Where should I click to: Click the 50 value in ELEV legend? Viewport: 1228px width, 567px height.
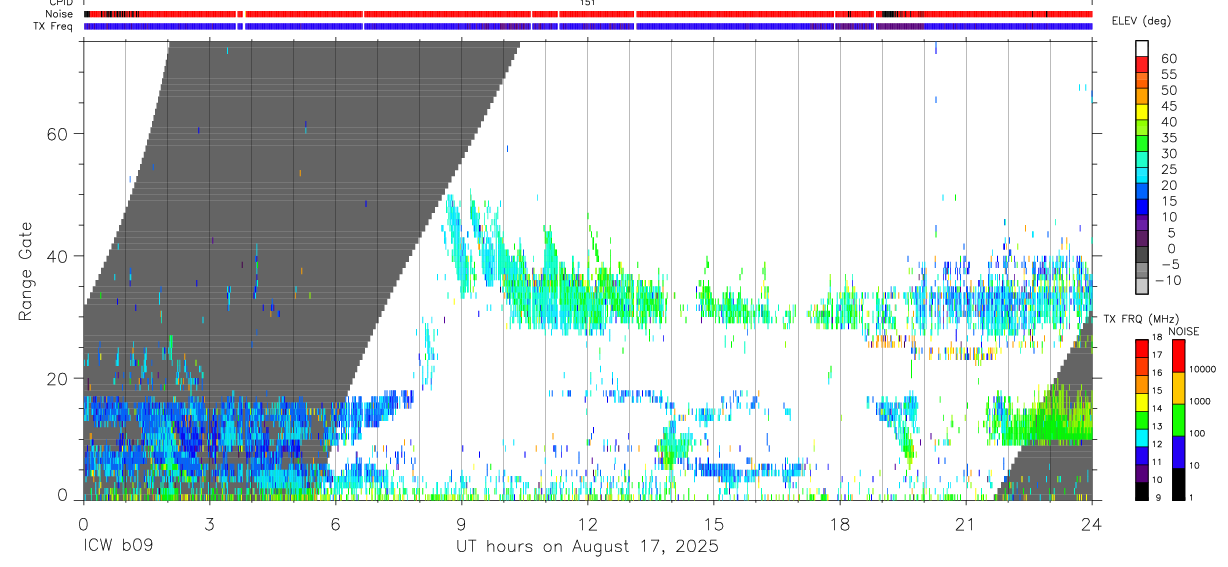[x=1169, y=90]
